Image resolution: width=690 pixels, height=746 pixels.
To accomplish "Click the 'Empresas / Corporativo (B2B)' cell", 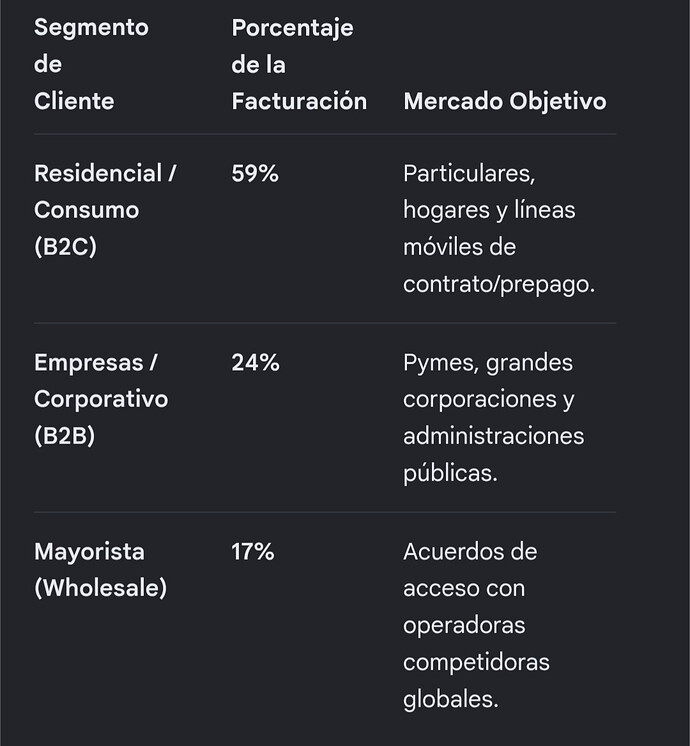I will pos(101,399).
